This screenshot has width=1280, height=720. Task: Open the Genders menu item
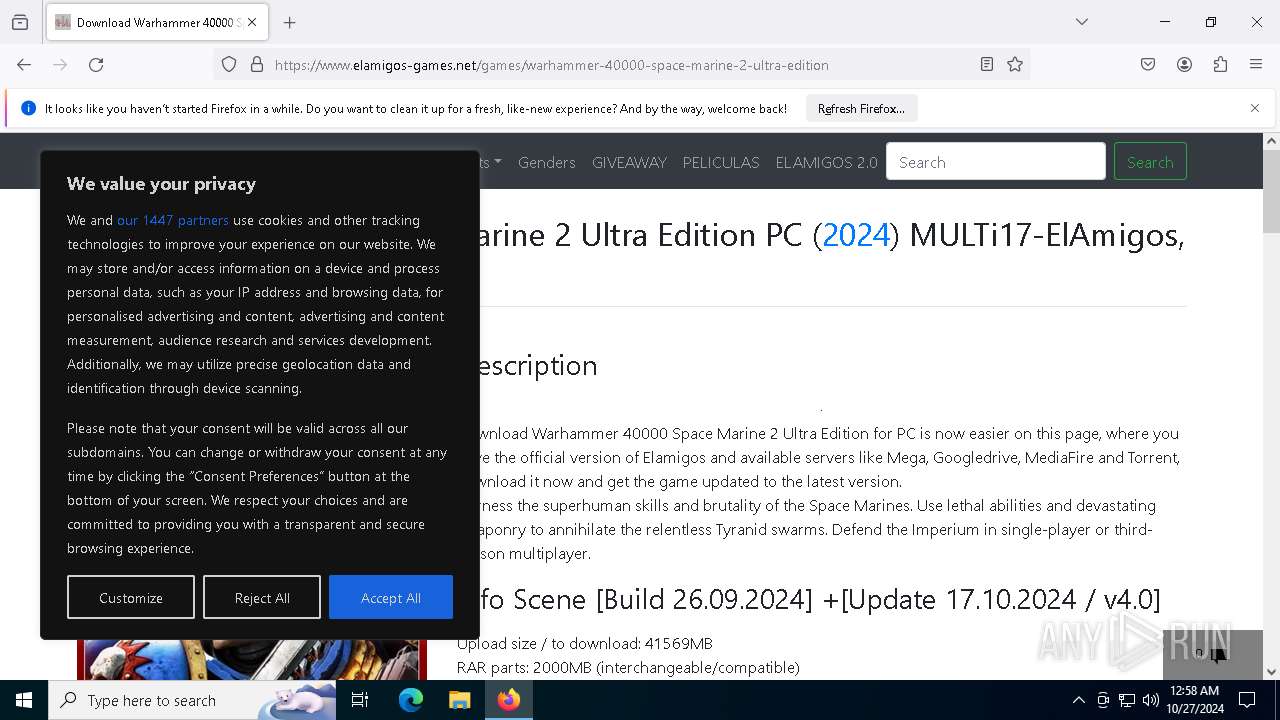pyautogui.click(x=547, y=162)
